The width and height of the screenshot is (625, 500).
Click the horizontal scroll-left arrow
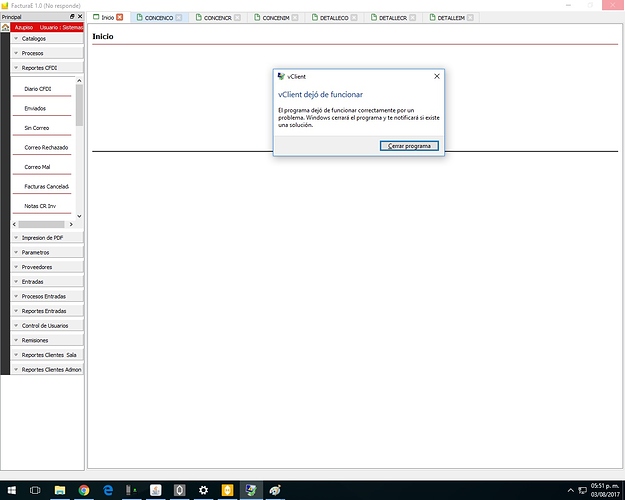pyautogui.click(x=14, y=224)
